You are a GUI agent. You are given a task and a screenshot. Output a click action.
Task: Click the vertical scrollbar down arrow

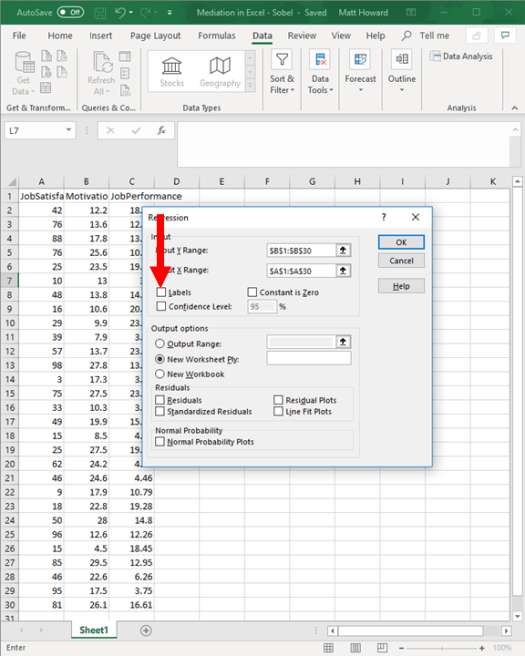(x=517, y=616)
